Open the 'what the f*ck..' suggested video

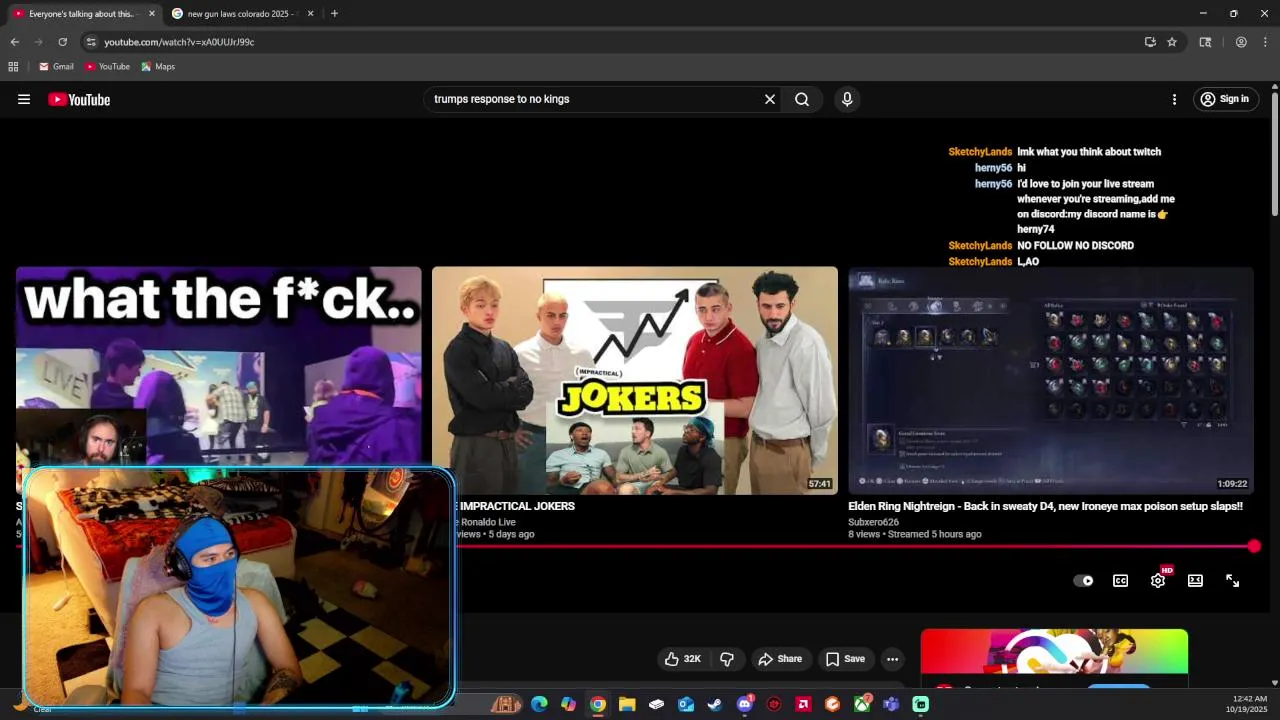pyautogui.click(x=219, y=365)
